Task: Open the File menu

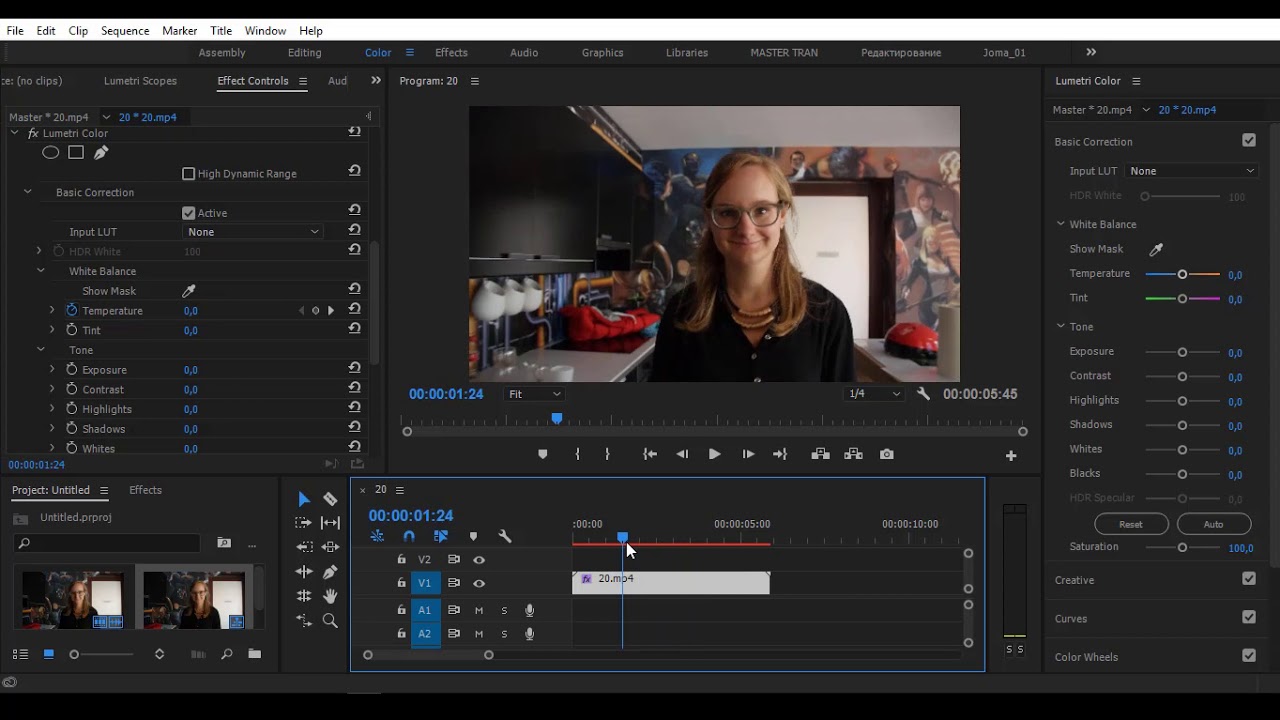Action: tap(15, 31)
